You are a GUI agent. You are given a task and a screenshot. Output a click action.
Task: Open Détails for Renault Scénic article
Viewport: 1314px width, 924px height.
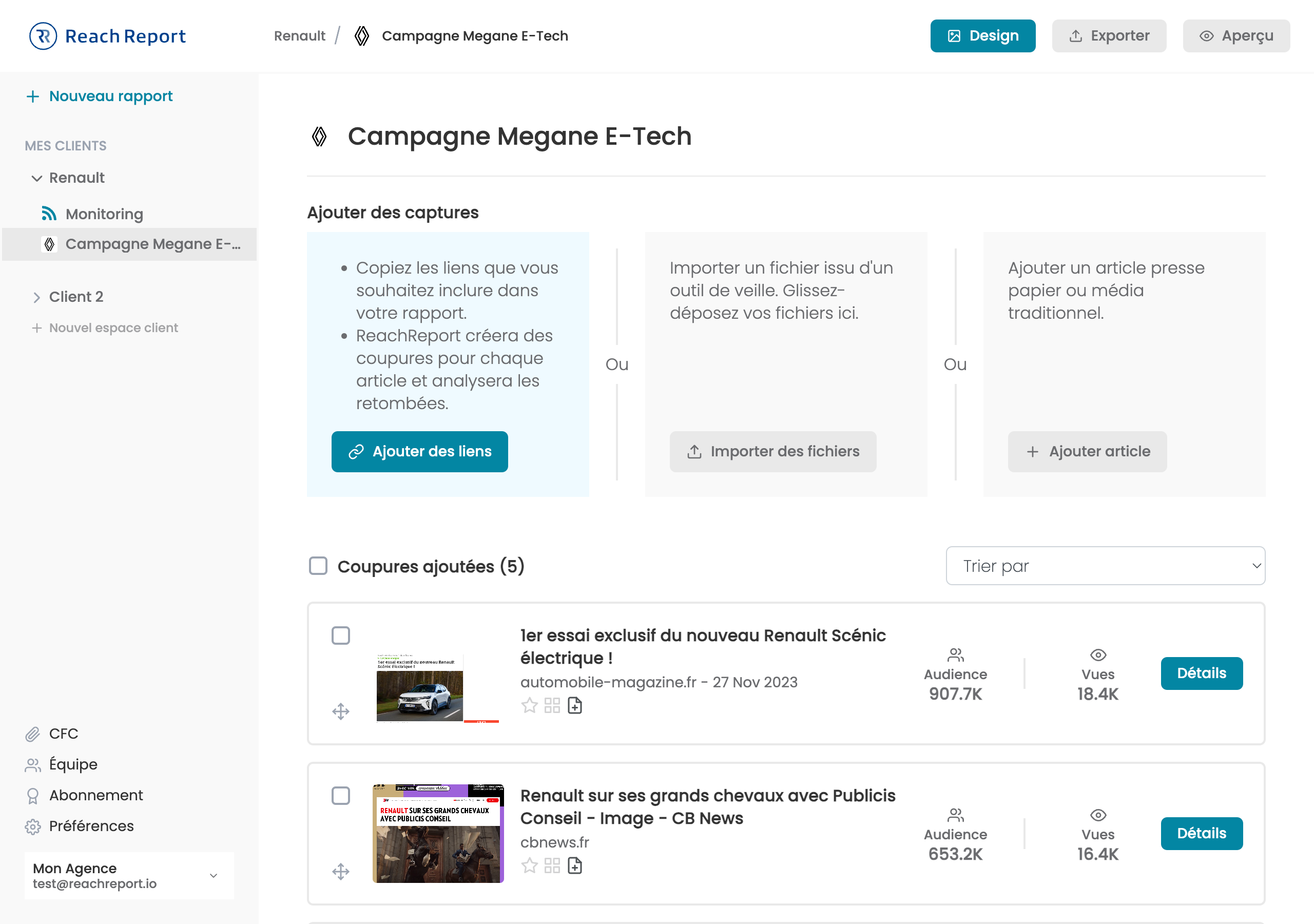pyautogui.click(x=1202, y=673)
